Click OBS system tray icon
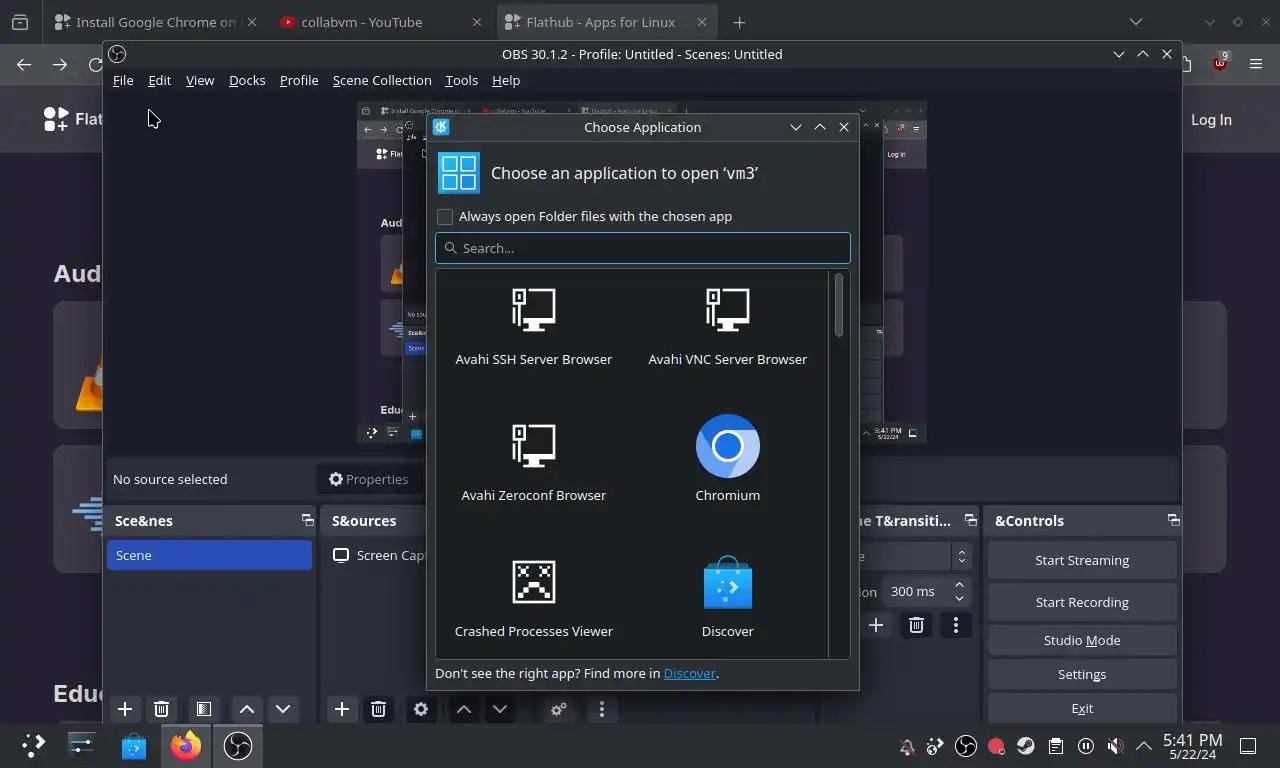The image size is (1280, 768). [966, 746]
